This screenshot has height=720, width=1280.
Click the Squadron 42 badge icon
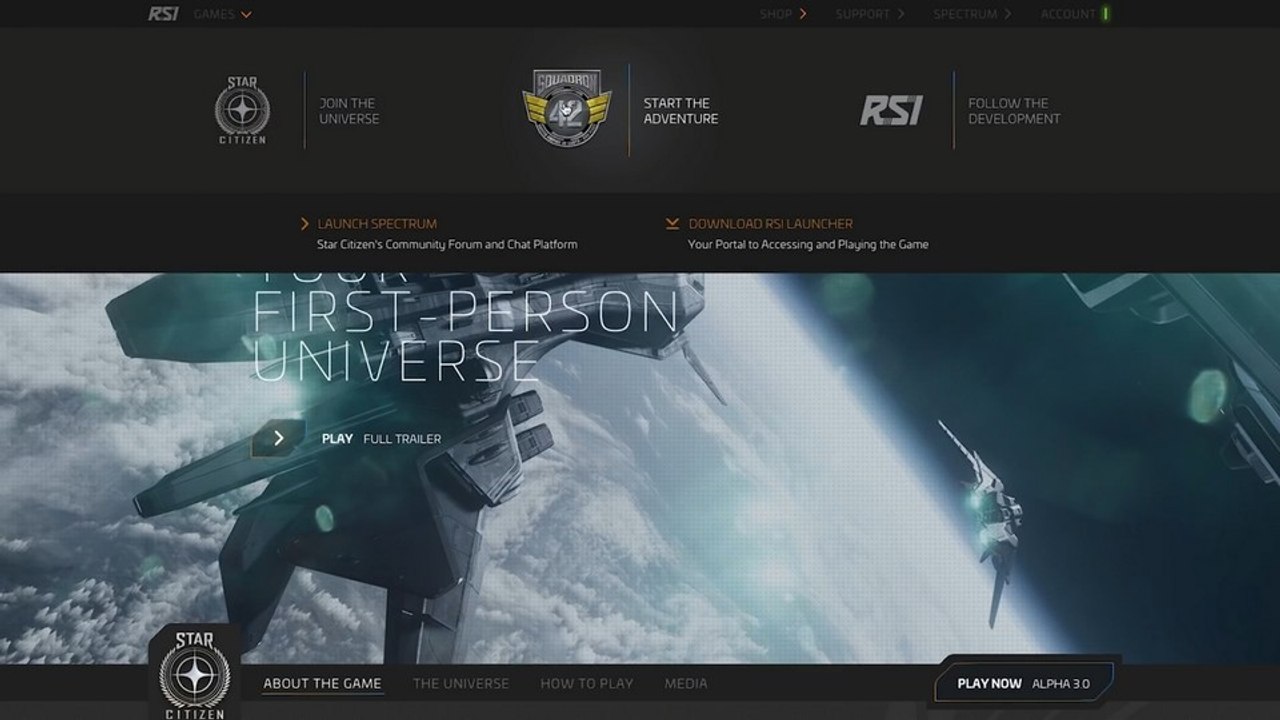coord(567,109)
